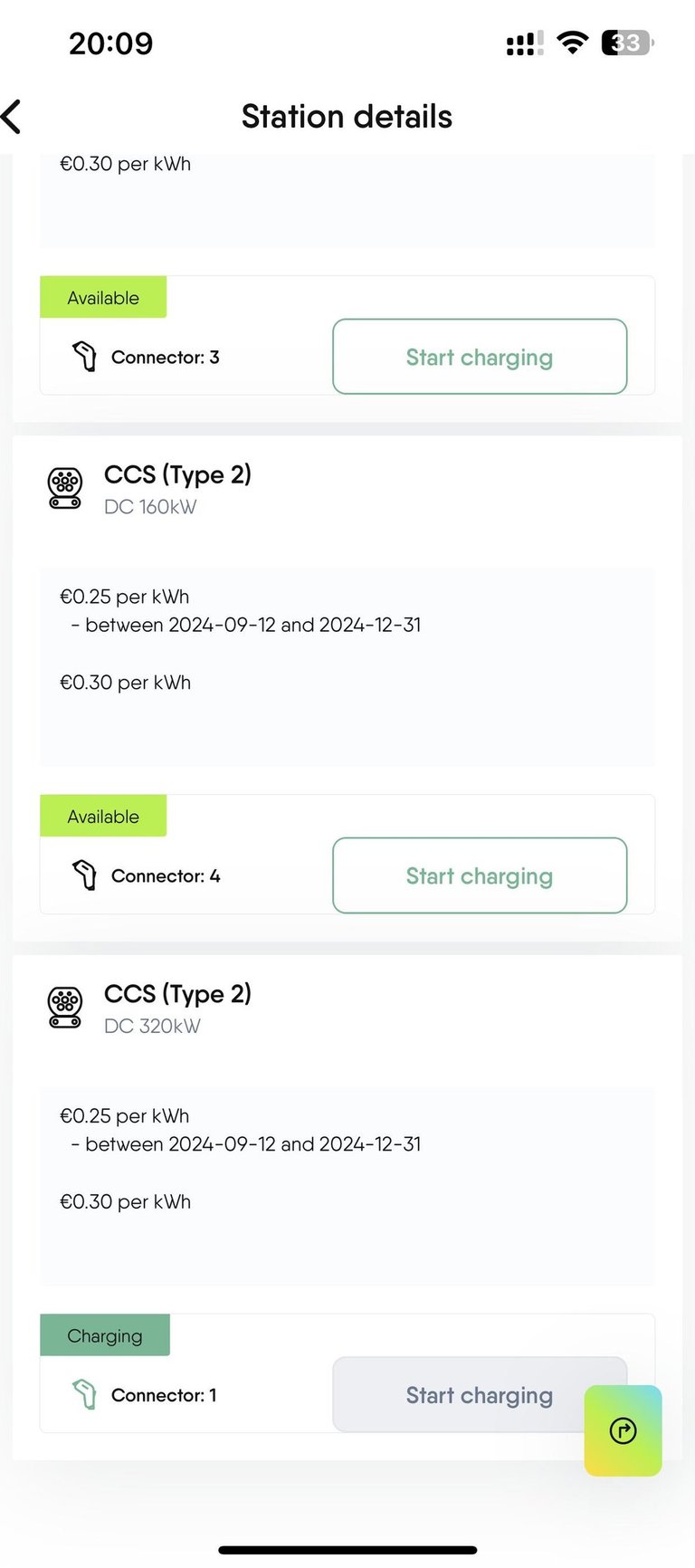The width and height of the screenshot is (695, 1568).
Task: Tap the DC 160kW pricing info box
Action: click(347, 665)
